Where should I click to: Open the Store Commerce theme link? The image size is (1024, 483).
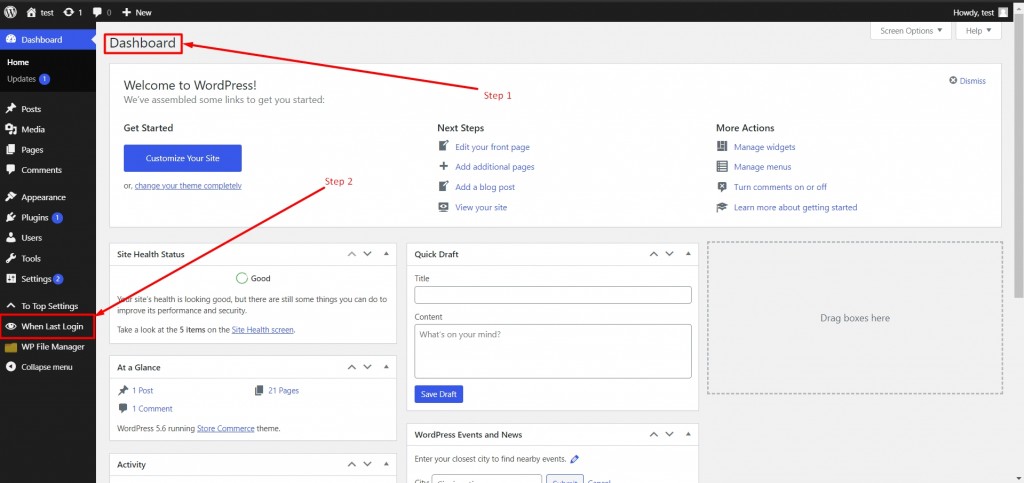click(225, 429)
